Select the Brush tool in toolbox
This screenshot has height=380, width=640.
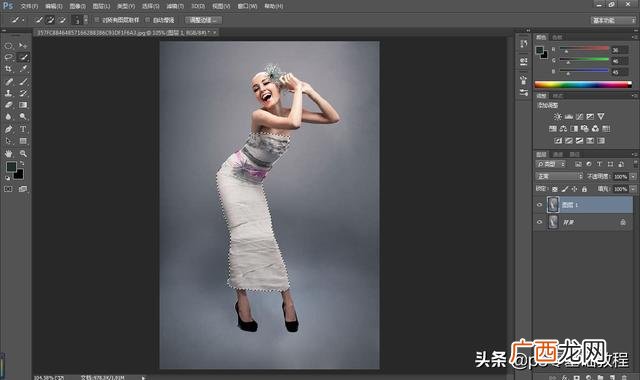coord(23,82)
